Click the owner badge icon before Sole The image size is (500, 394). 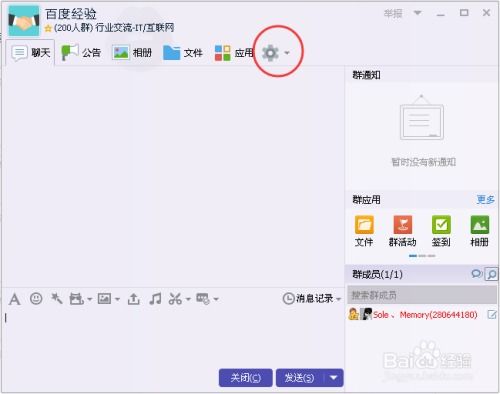353,314
